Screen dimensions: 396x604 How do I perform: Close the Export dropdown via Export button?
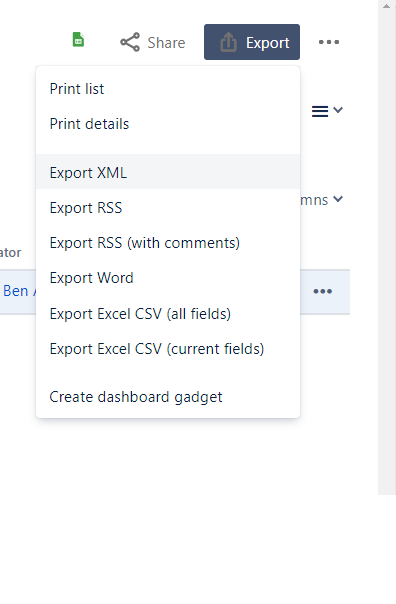(252, 42)
